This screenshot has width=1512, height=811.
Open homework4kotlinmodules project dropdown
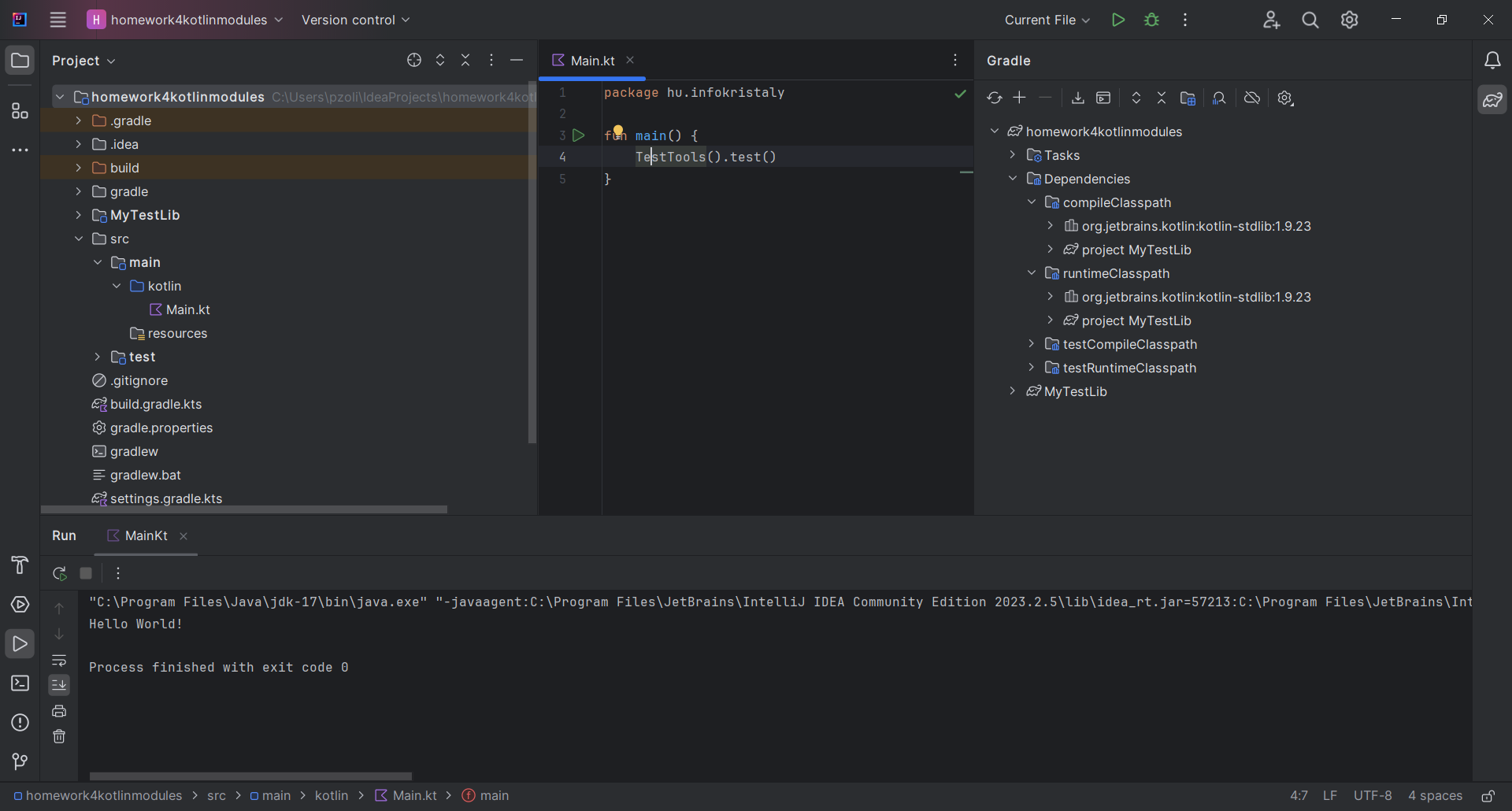coord(186,20)
